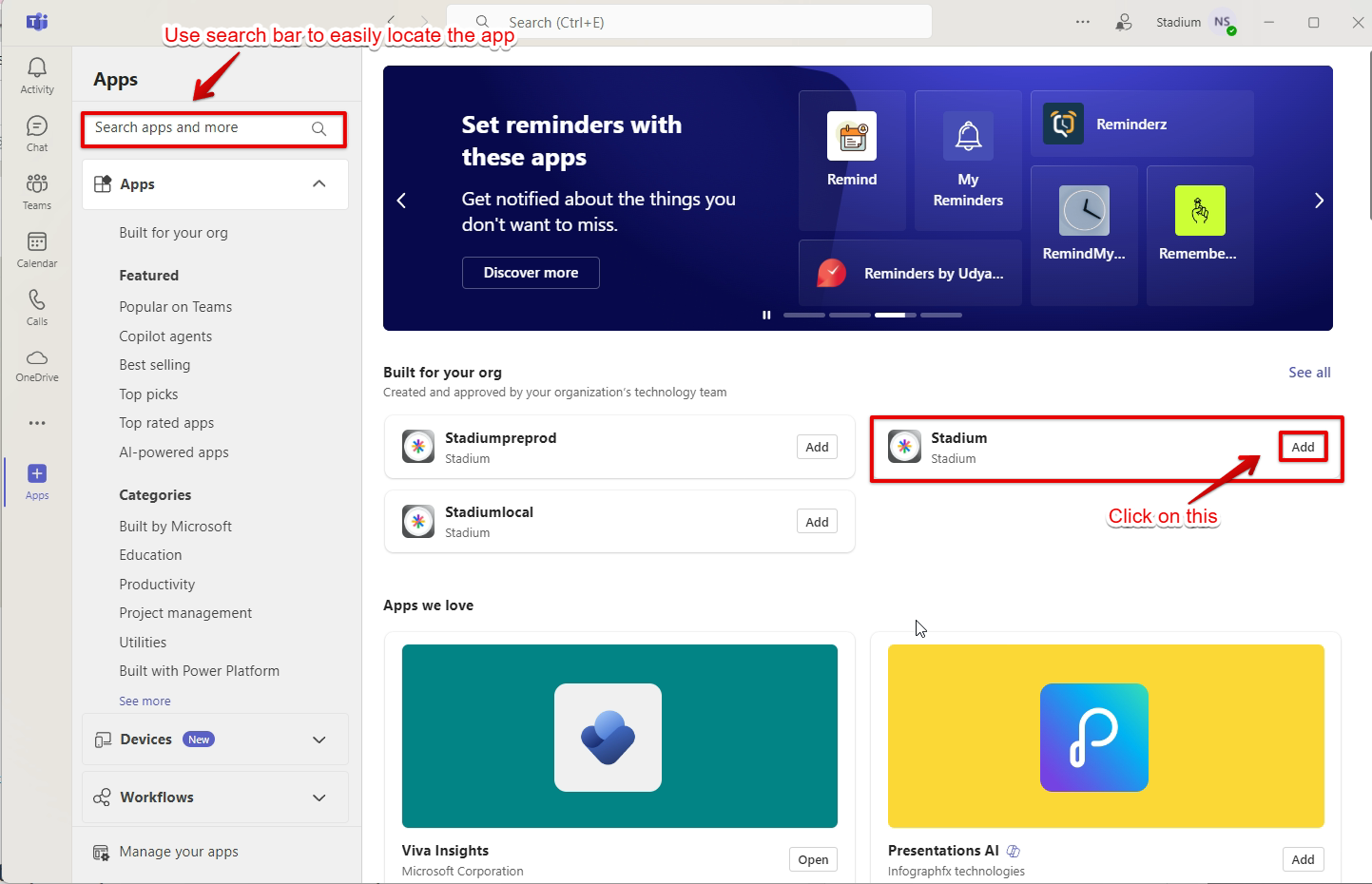Add Presentations AI app

pos(1303,859)
